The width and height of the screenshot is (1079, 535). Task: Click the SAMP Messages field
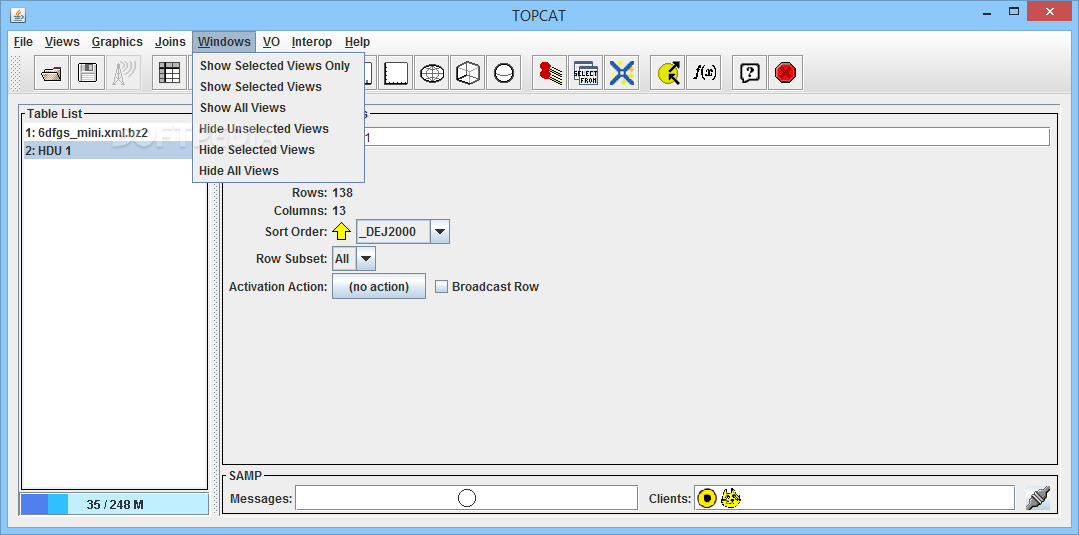point(467,498)
